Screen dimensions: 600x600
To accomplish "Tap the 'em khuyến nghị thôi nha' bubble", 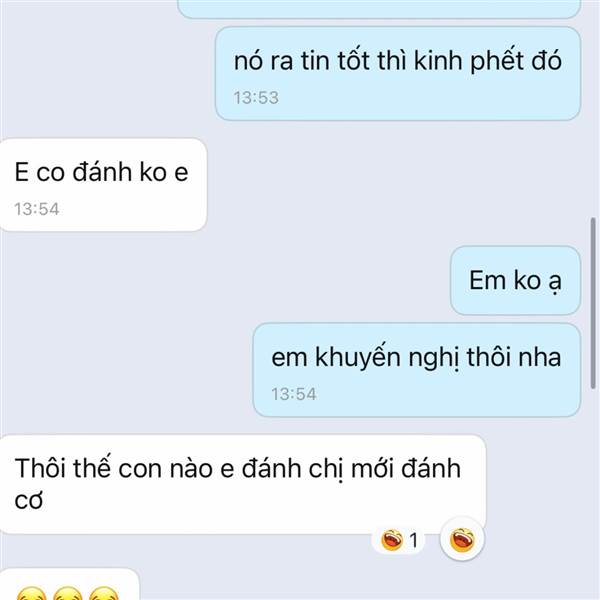I will [x=417, y=370].
